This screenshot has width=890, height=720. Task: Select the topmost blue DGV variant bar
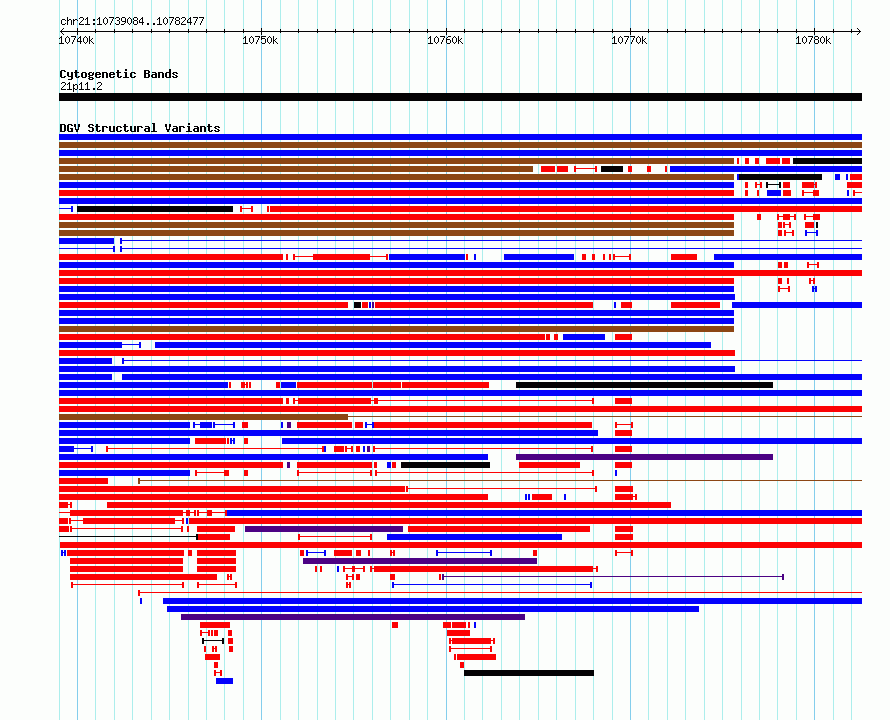[460, 137]
